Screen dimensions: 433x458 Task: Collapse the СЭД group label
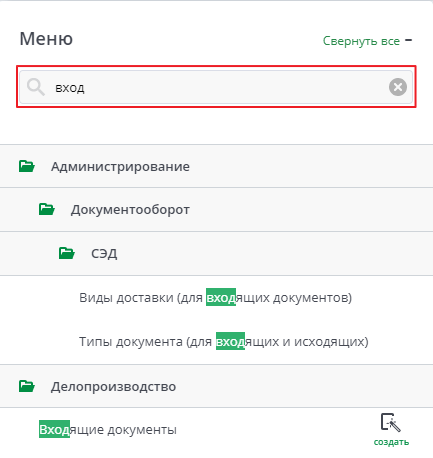(104, 254)
